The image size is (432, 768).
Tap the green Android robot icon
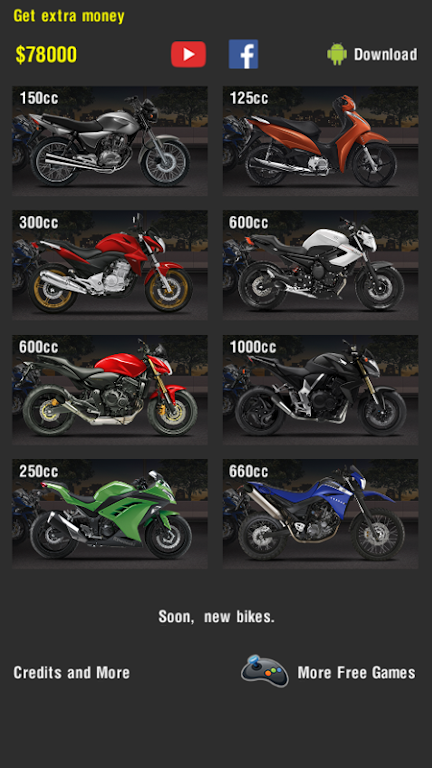click(x=337, y=54)
